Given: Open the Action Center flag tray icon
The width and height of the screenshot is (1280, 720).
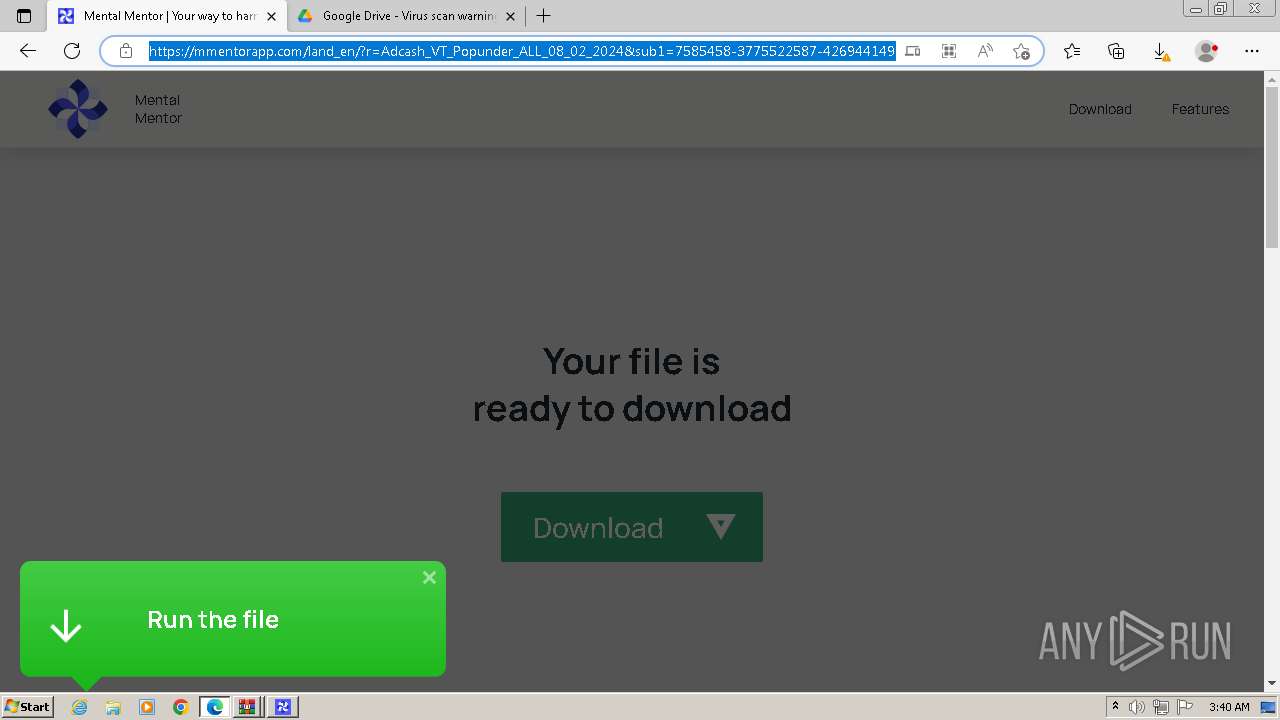Looking at the screenshot, I should tap(1185, 707).
